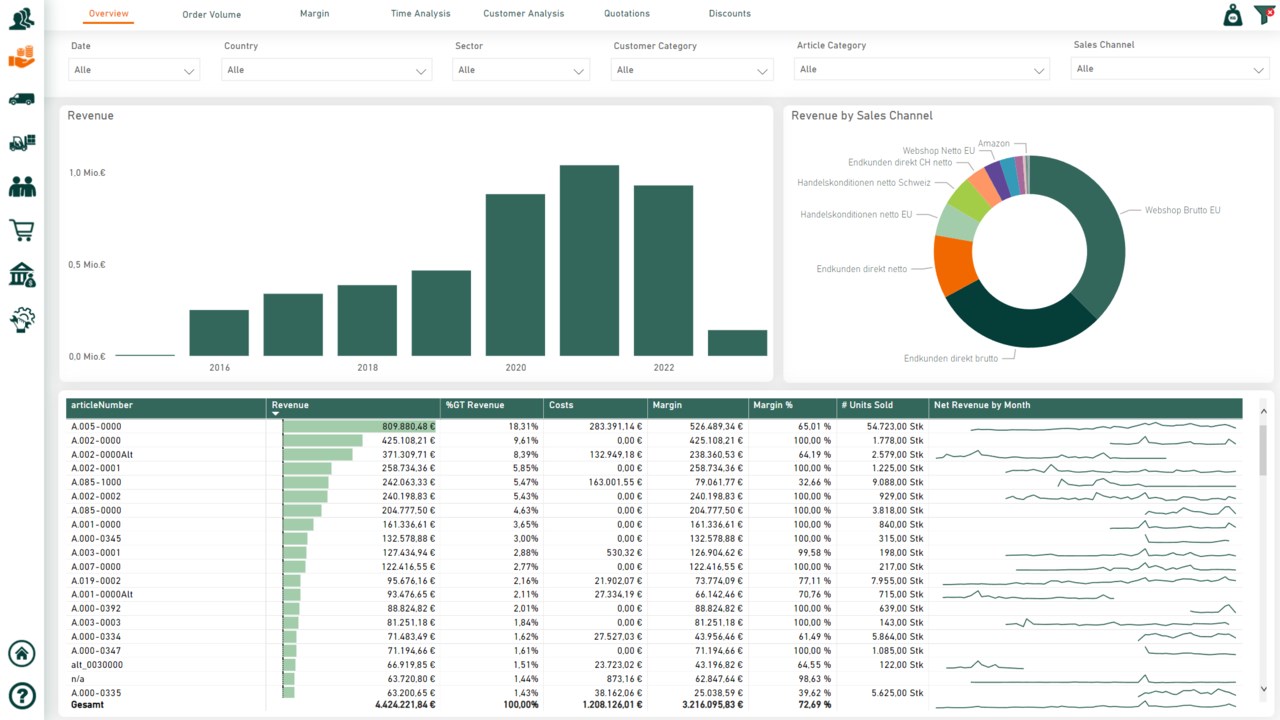Go to the home page icon
The height and width of the screenshot is (720, 1280).
[21, 653]
